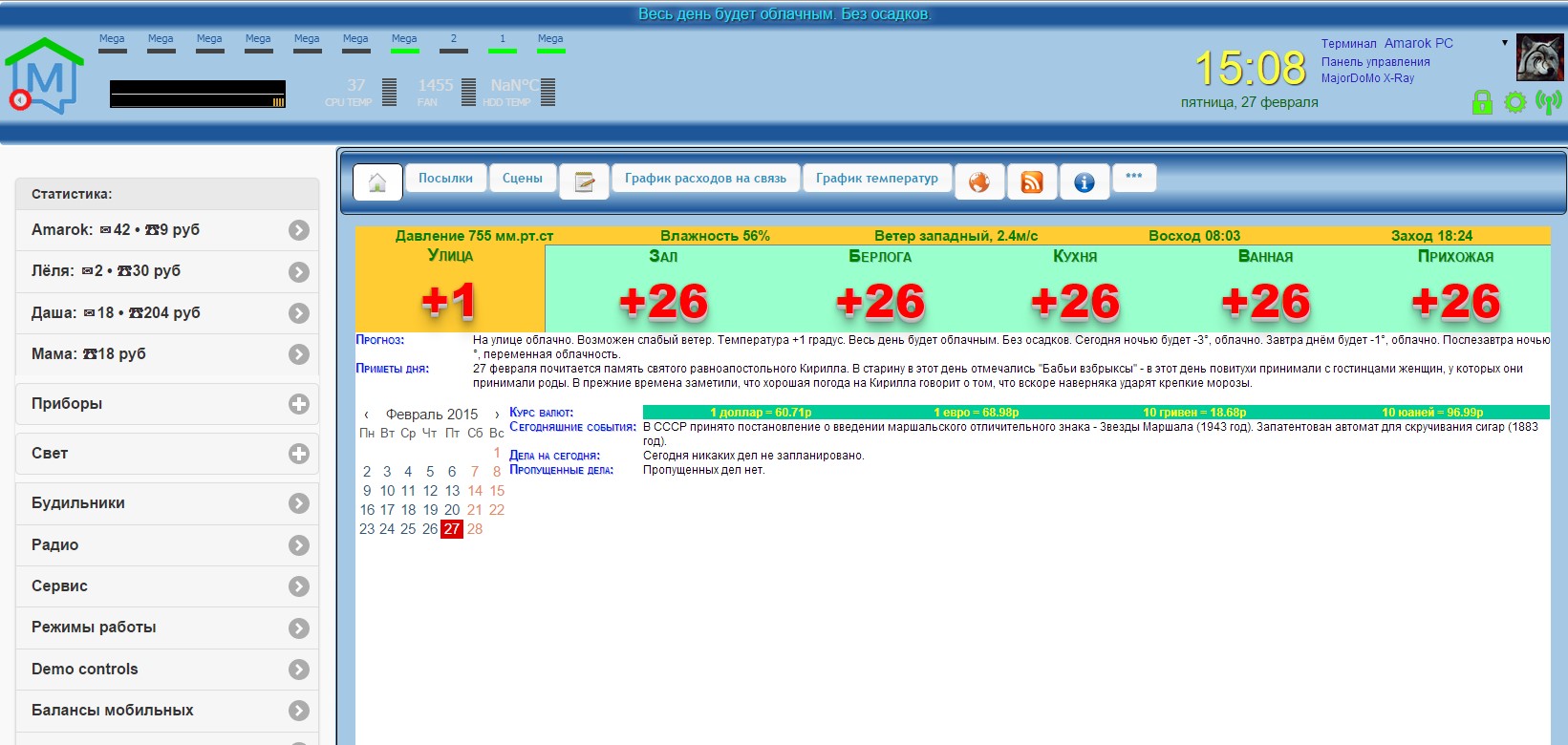
Task: Expand the Приборы section
Action: [x=167, y=404]
